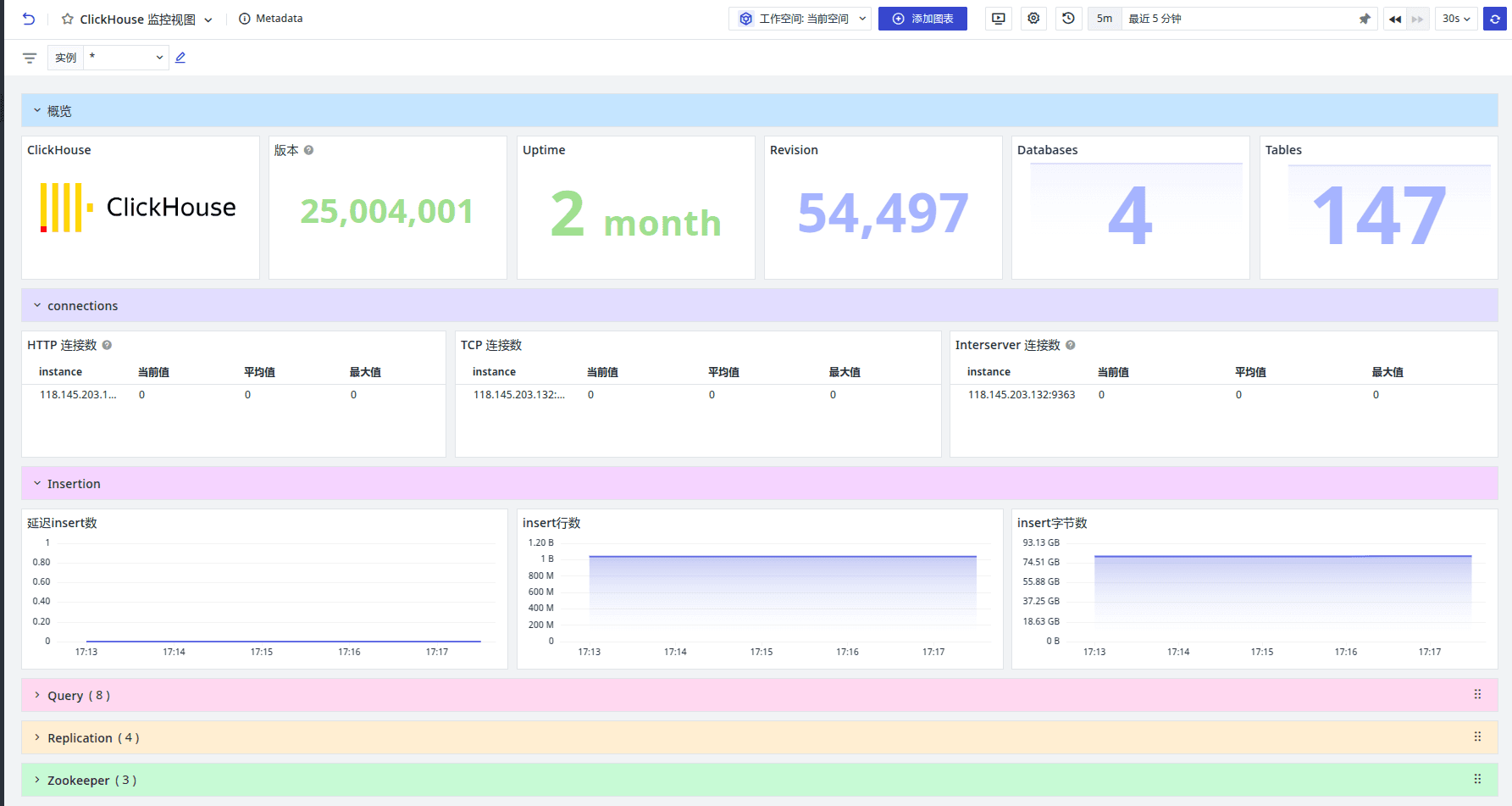The width and height of the screenshot is (1512, 806).
Task: Click the insert行数 chart title
Action: (x=551, y=523)
